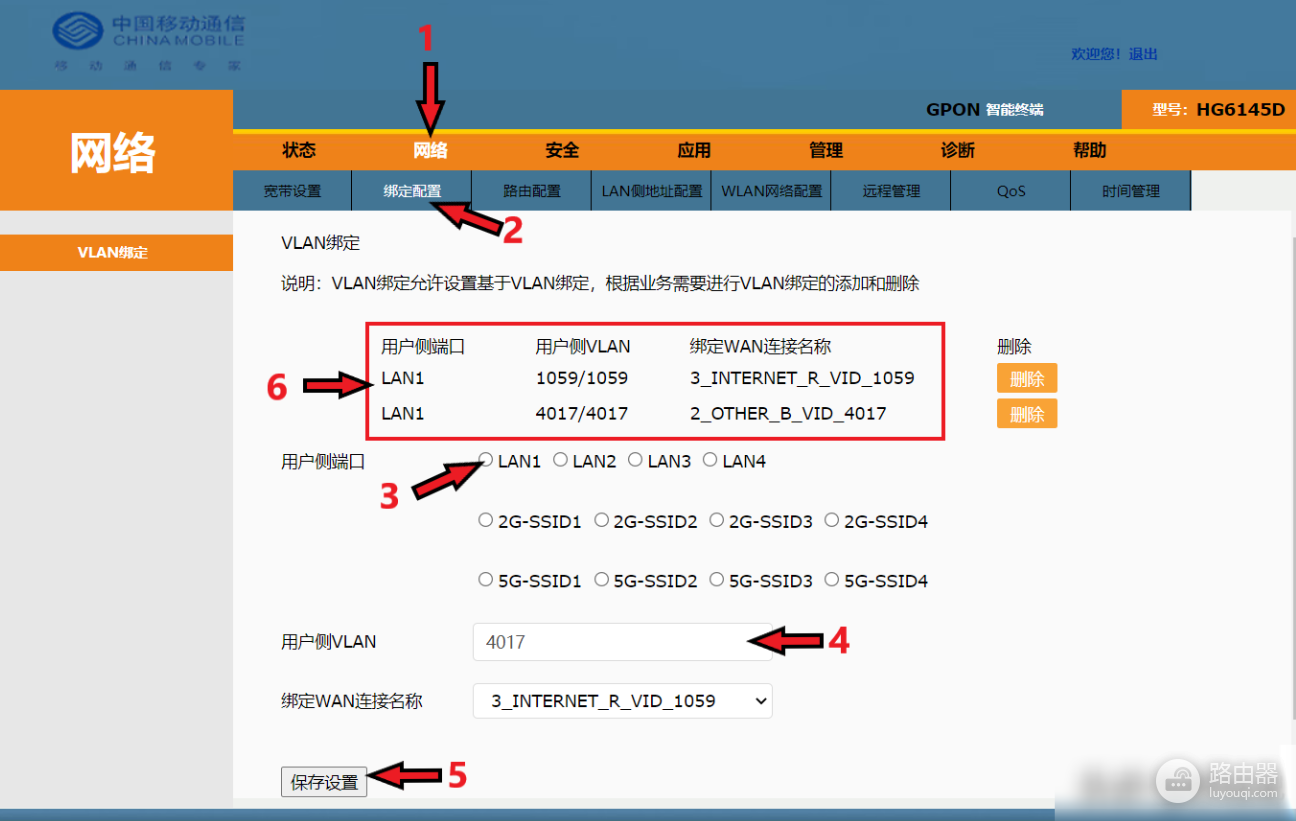
Task: Switch to the 时间管理 tab
Action: [x=1131, y=191]
